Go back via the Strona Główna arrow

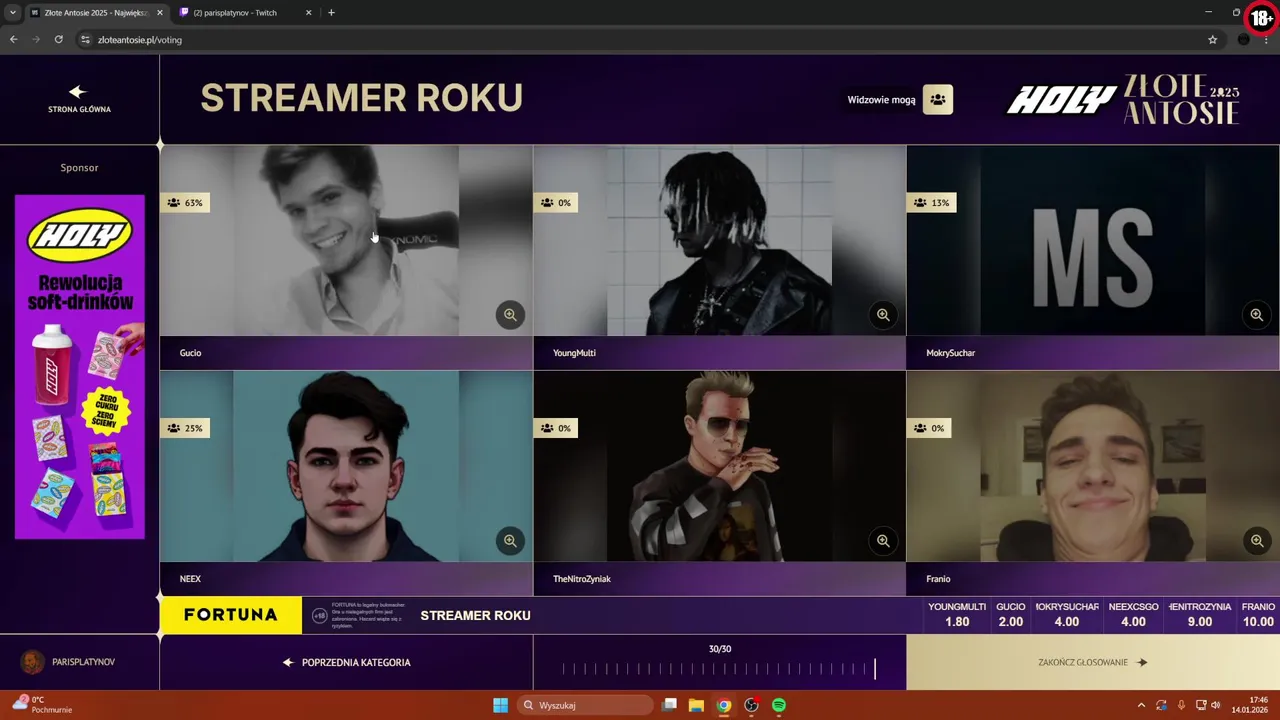point(79,98)
